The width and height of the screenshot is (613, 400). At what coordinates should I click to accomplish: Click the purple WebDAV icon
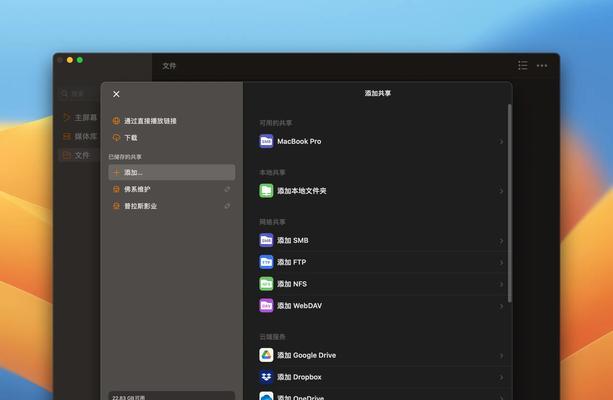(x=266, y=305)
